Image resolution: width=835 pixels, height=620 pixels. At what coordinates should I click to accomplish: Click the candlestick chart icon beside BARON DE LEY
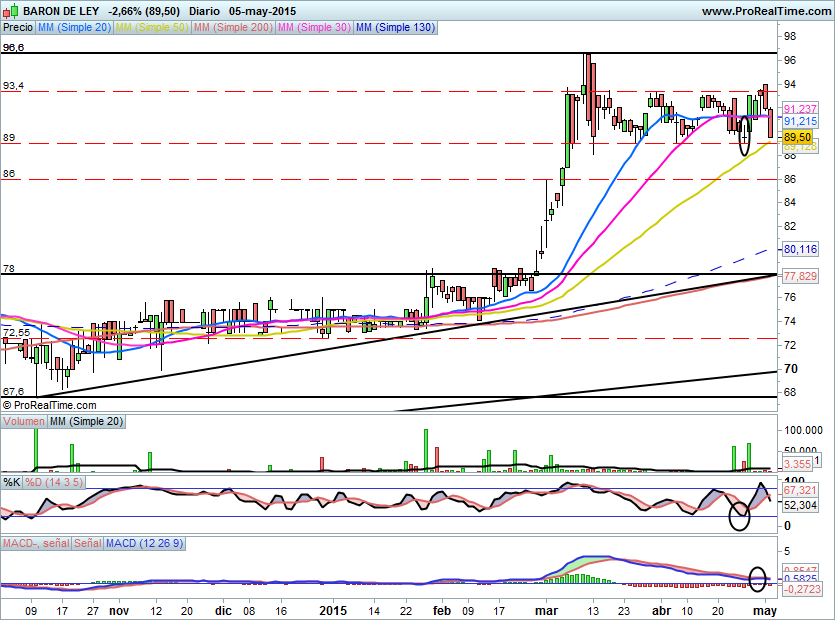pos(11,11)
